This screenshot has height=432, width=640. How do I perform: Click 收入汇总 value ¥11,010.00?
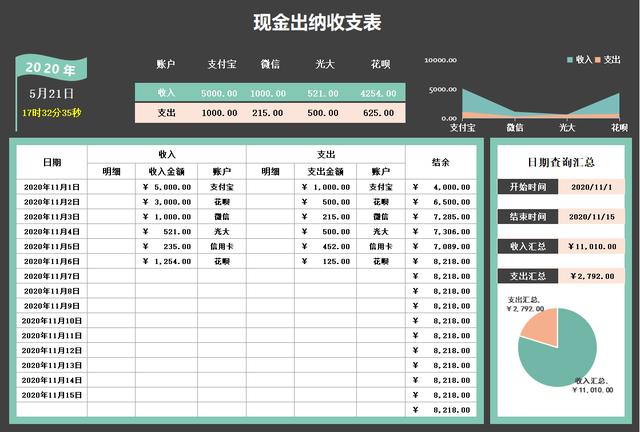click(591, 246)
